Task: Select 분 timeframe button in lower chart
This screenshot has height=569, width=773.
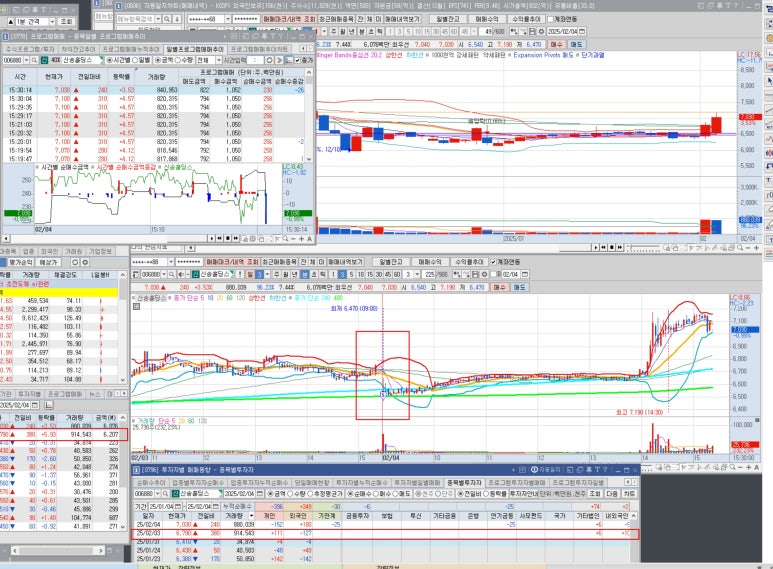Action: pos(305,274)
